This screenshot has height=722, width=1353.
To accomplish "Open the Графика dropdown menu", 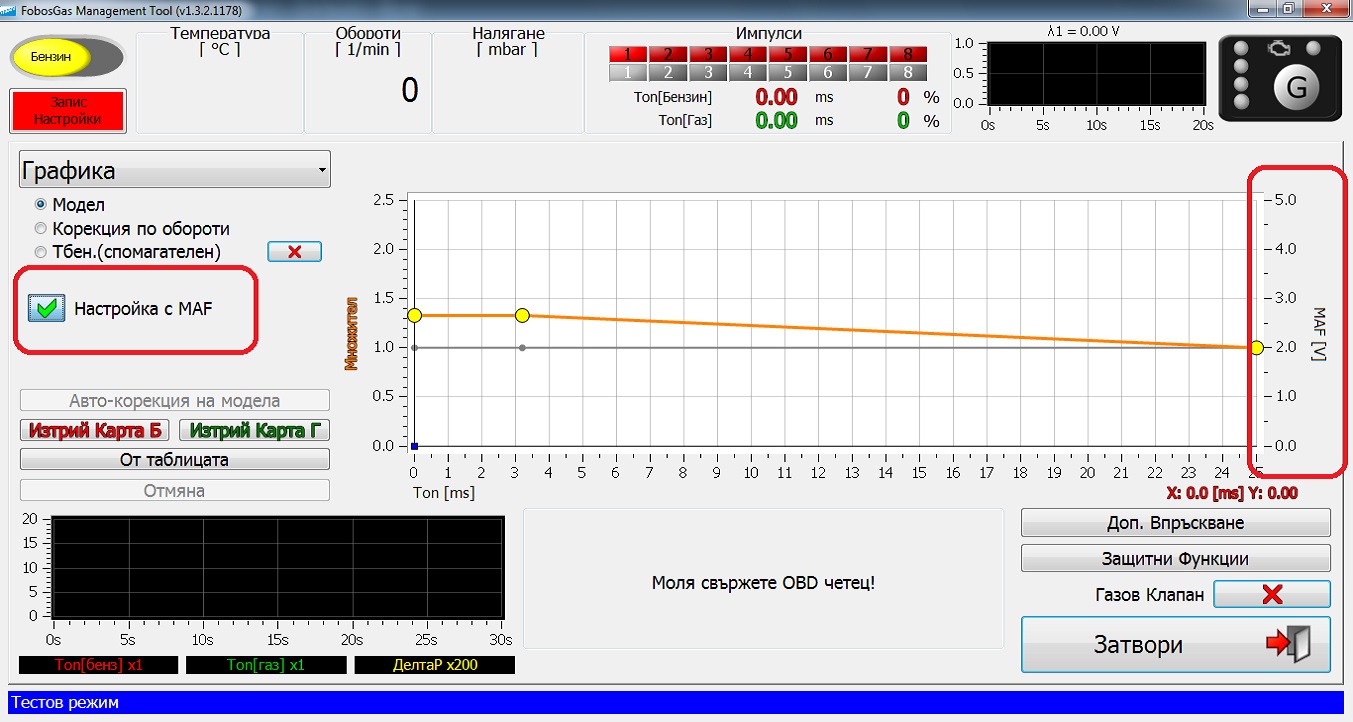I will [x=175, y=171].
